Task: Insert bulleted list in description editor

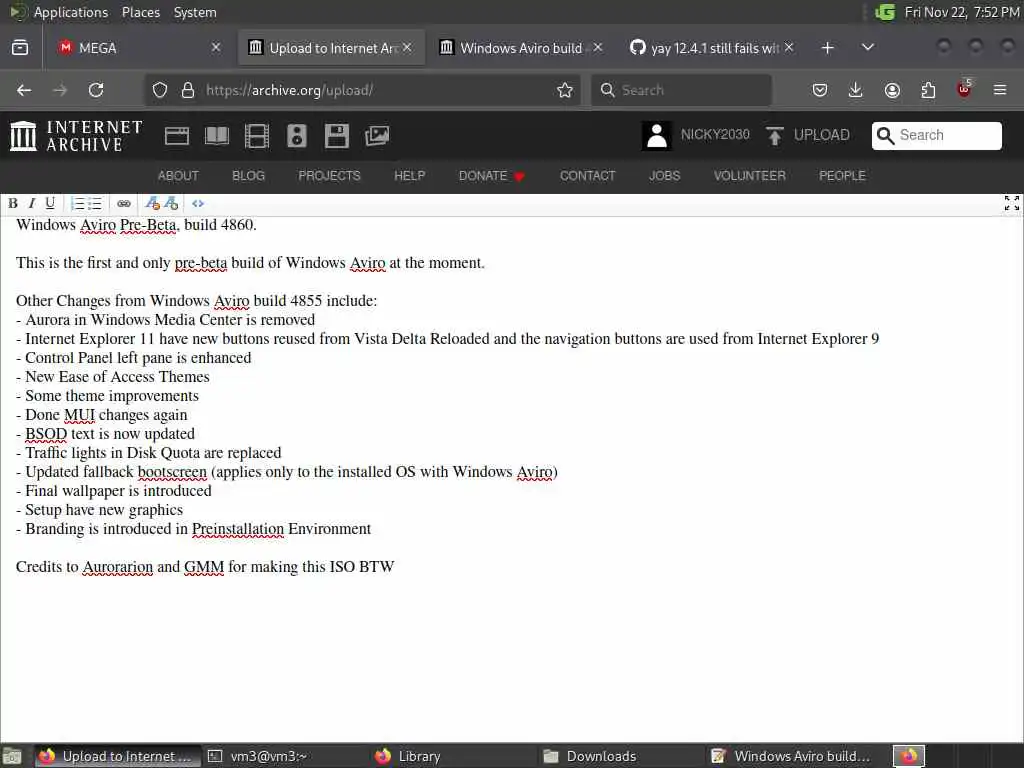Action: (x=95, y=204)
